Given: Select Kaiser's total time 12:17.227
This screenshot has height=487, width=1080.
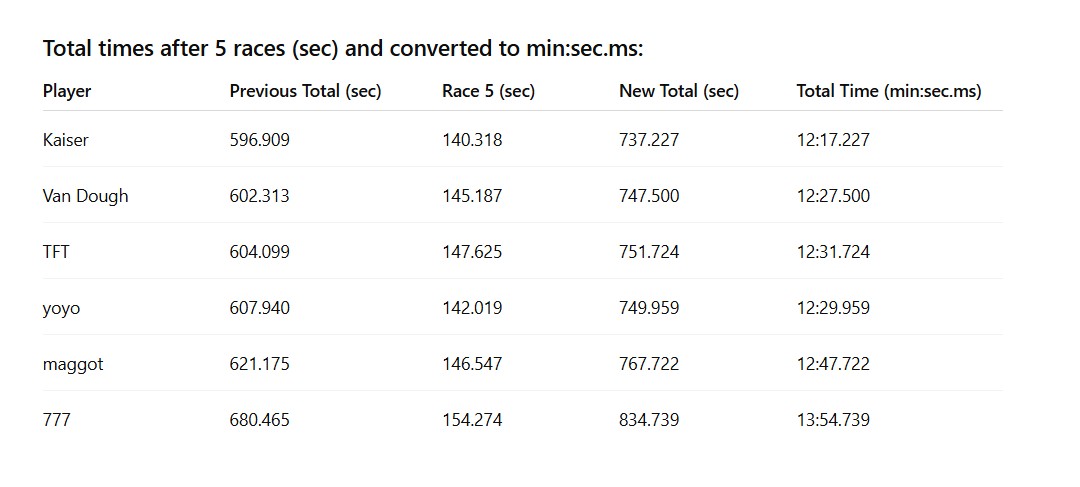Looking at the screenshot, I should tap(833, 140).
